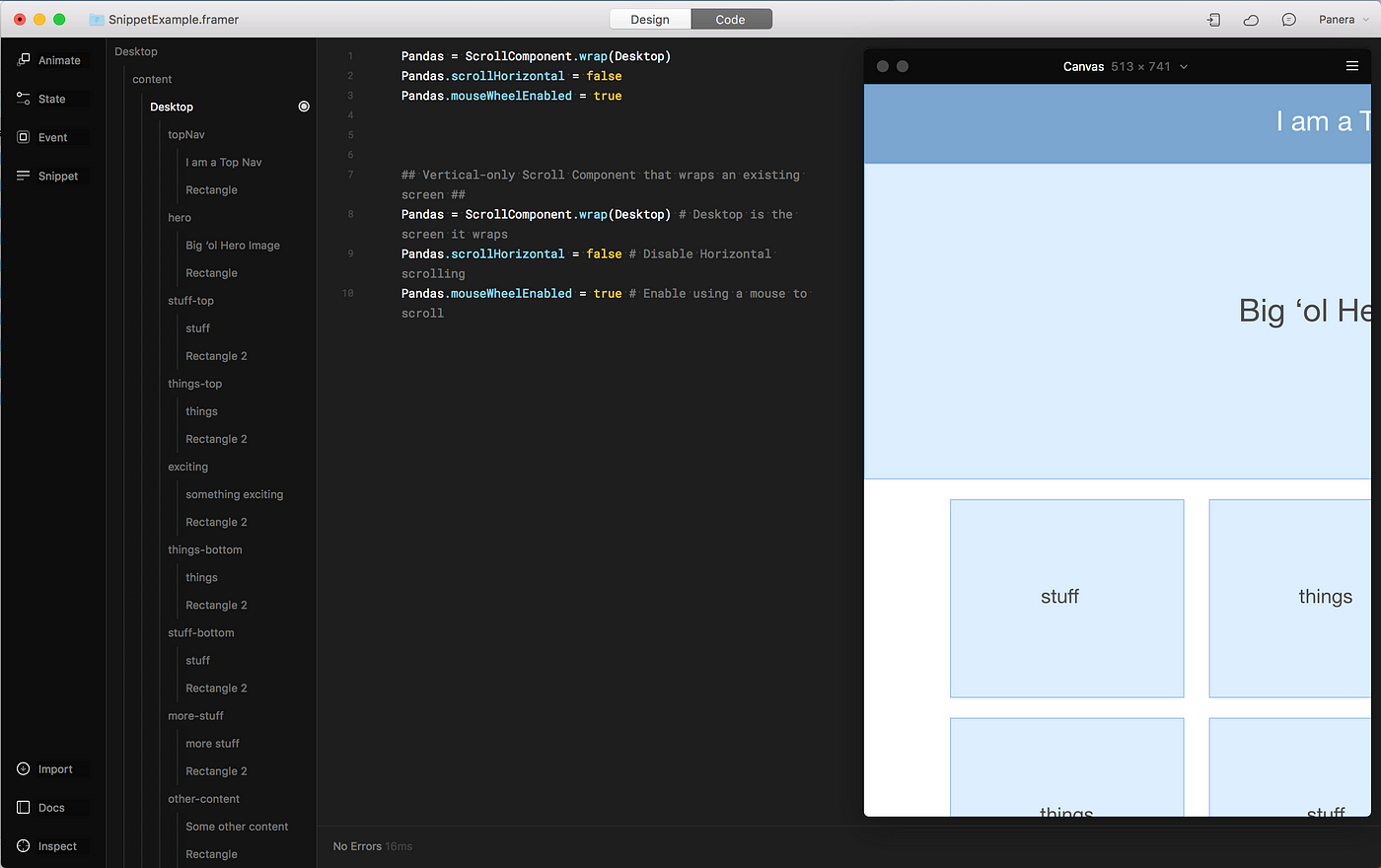The image size is (1381, 868).
Task: Select Rectangle 2 under stuff-top
Action: pyautogui.click(x=216, y=355)
